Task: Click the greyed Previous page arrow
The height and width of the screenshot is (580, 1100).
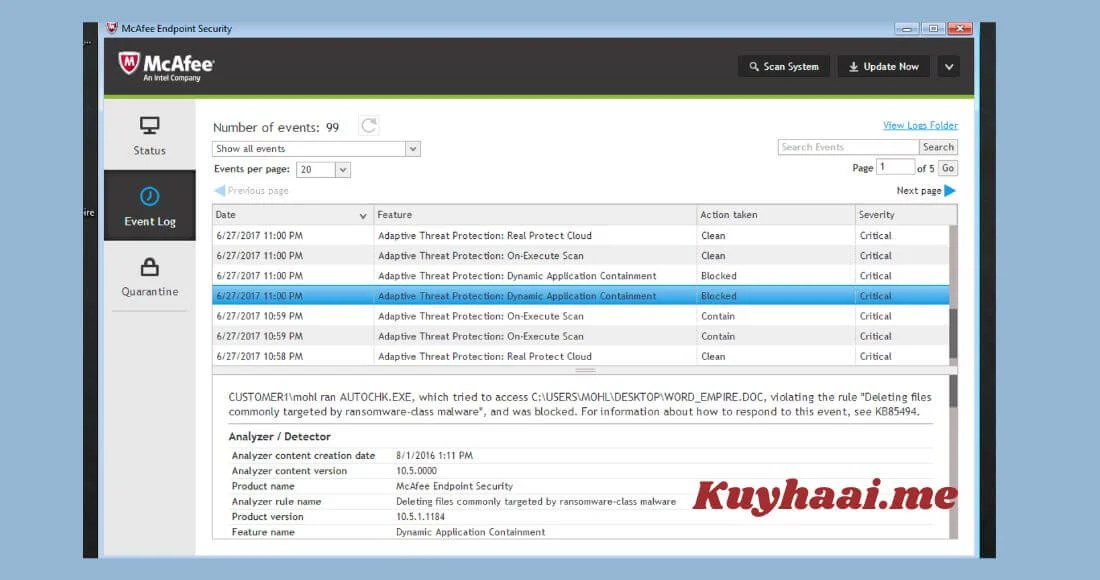Action: [x=220, y=190]
